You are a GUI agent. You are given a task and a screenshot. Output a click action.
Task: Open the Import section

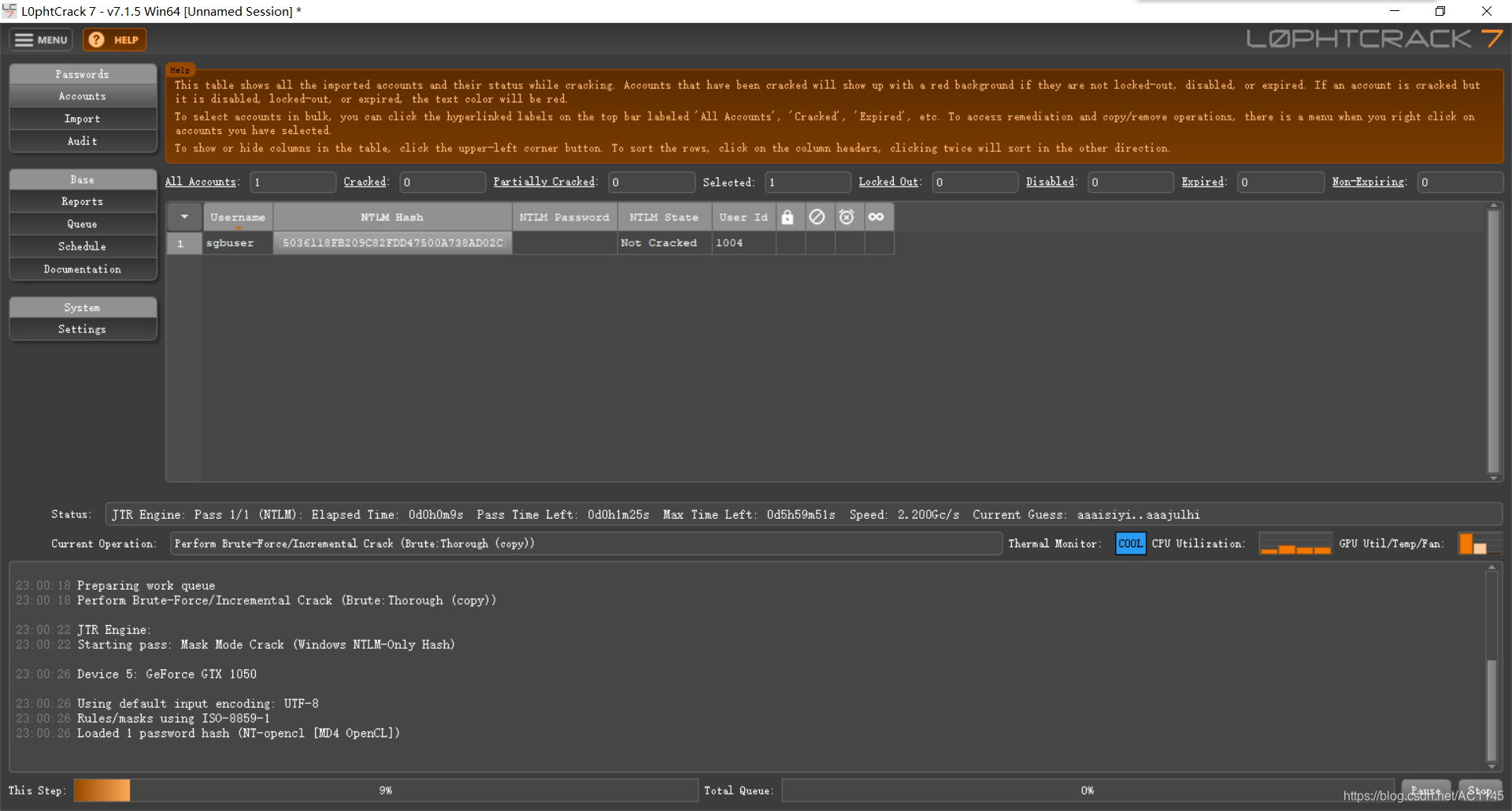click(83, 118)
